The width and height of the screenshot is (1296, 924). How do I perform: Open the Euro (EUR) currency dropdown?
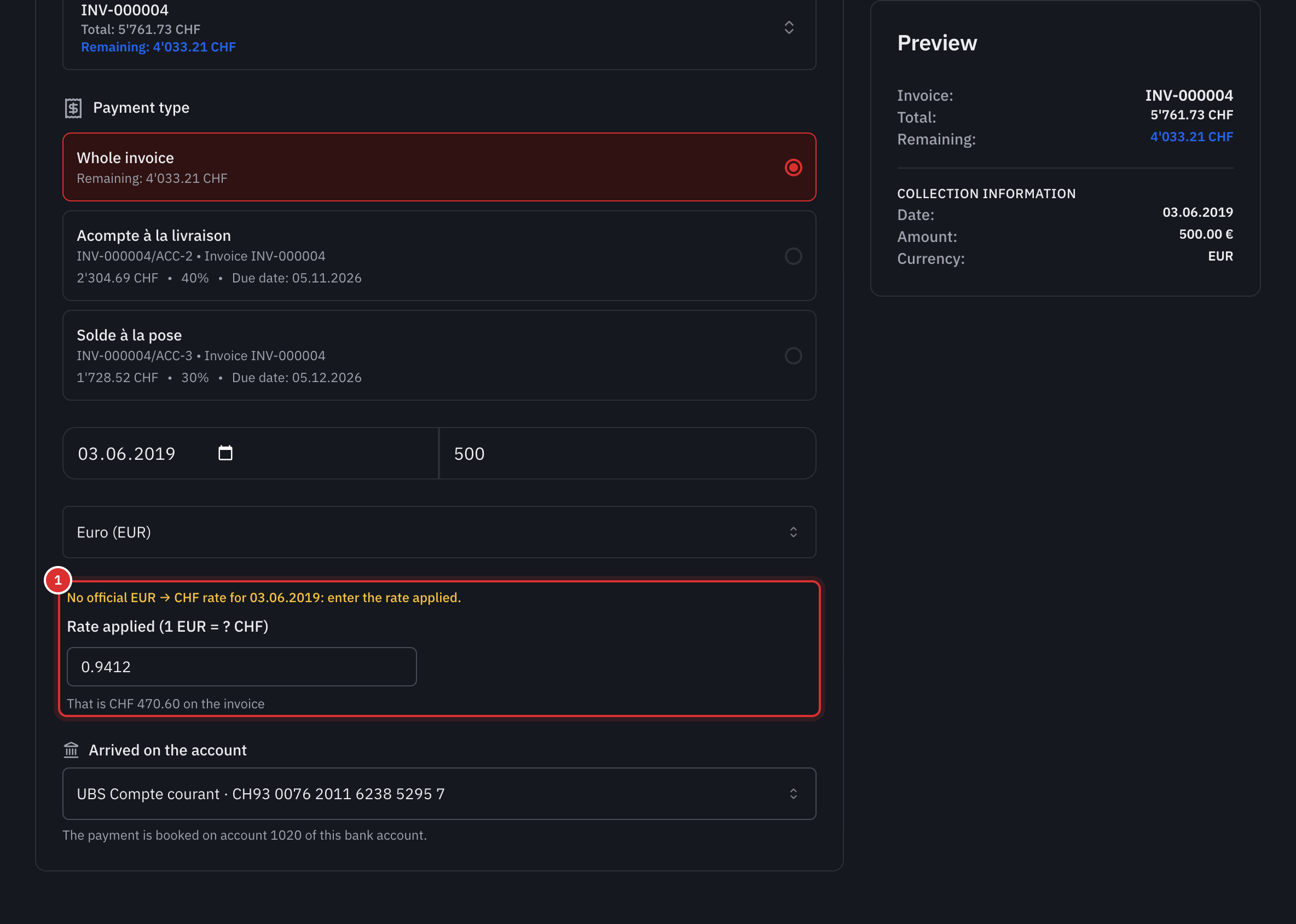coord(439,532)
